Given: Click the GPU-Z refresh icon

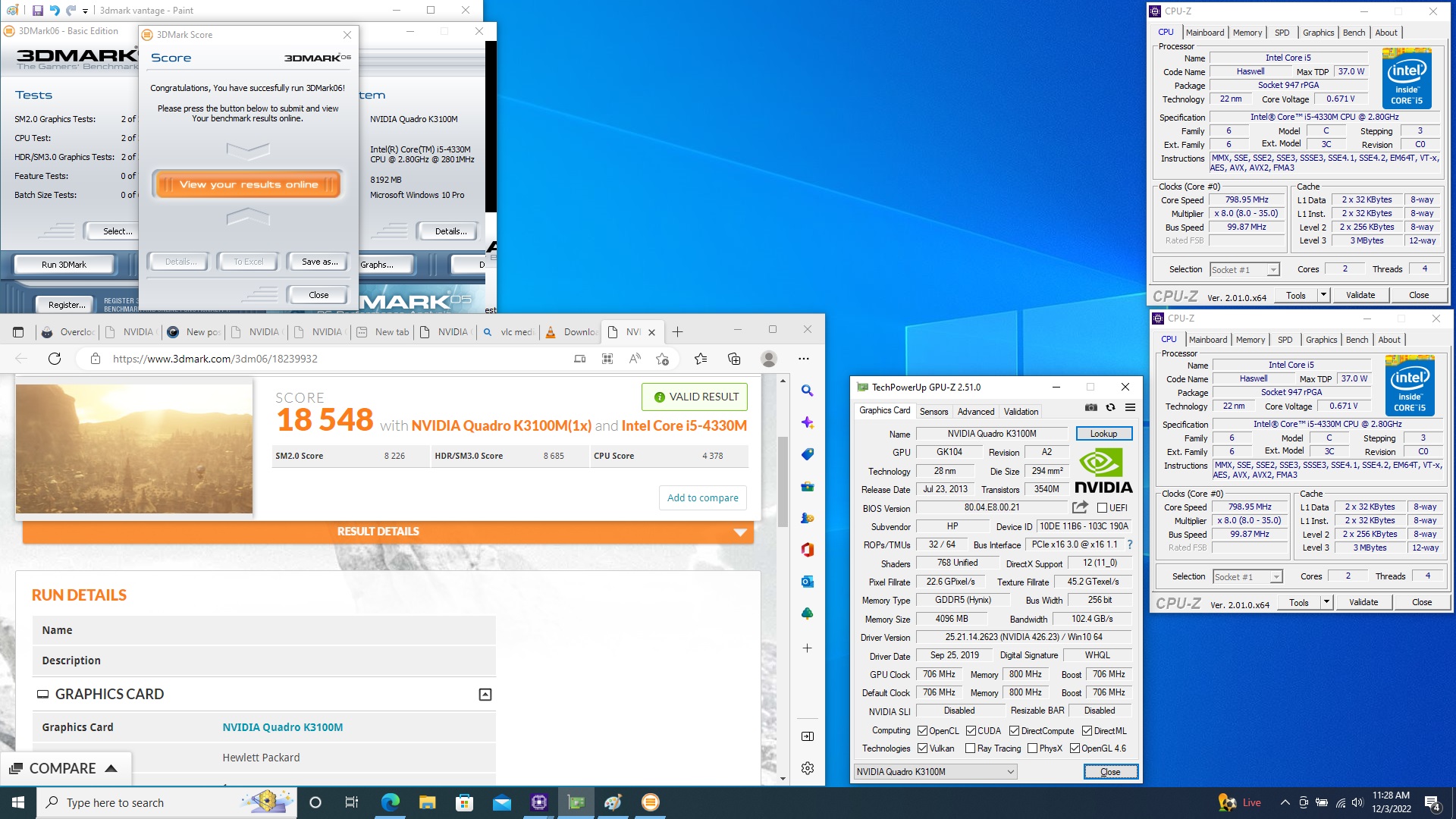Looking at the screenshot, I should (x=1110, y=408).
